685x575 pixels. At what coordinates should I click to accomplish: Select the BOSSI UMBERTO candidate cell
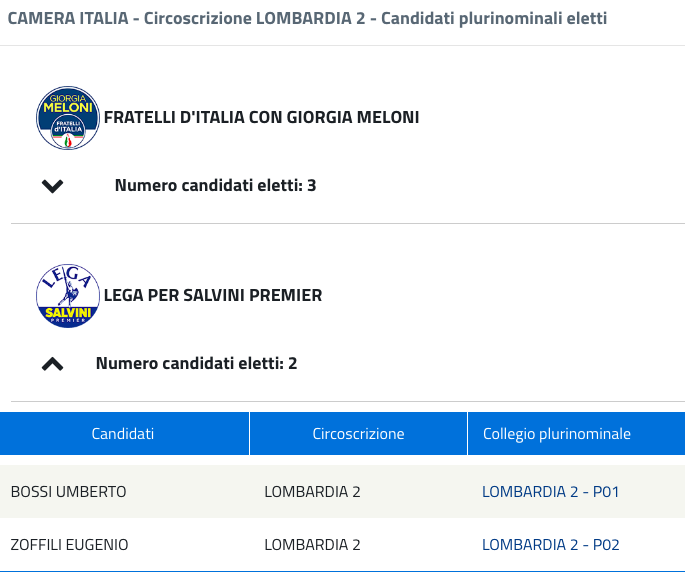69,492
